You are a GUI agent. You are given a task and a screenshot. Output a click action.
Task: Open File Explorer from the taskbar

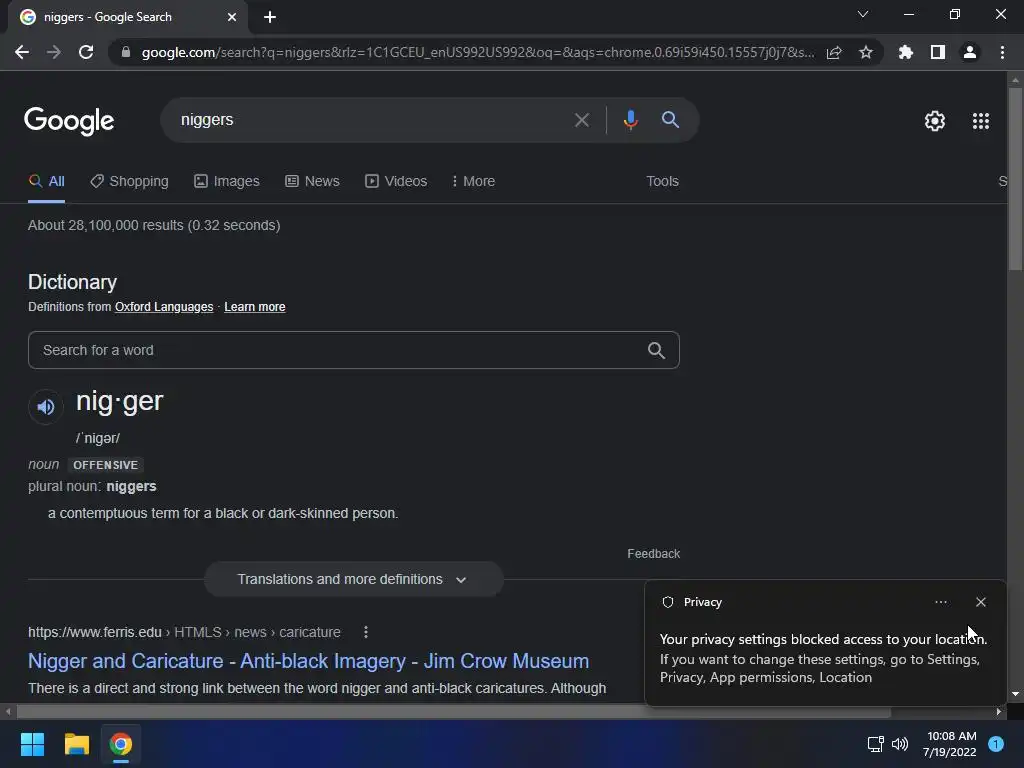click(x=76, y=744)
